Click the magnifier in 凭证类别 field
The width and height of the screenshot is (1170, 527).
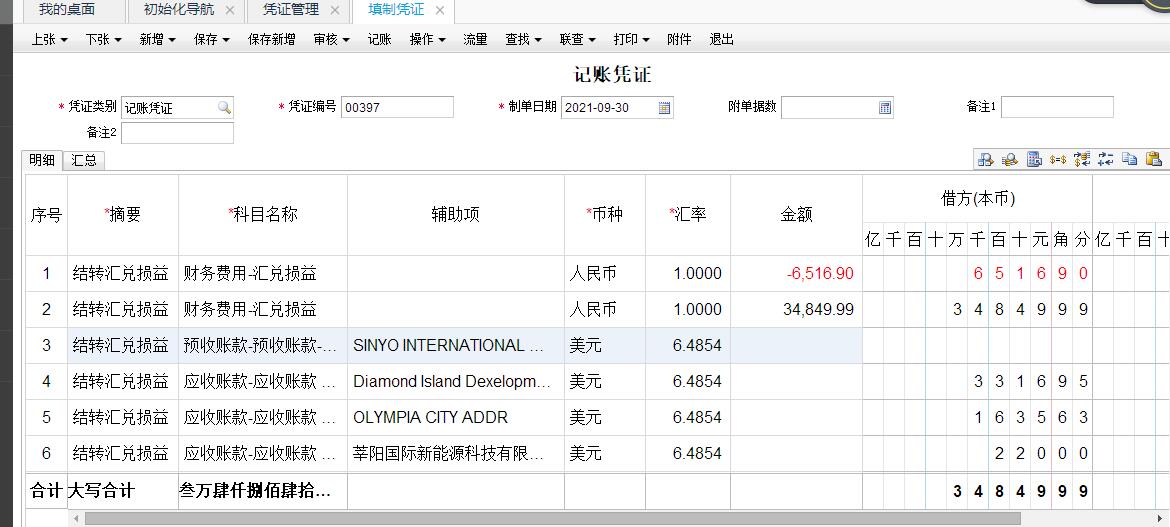(x=225, y=107)
